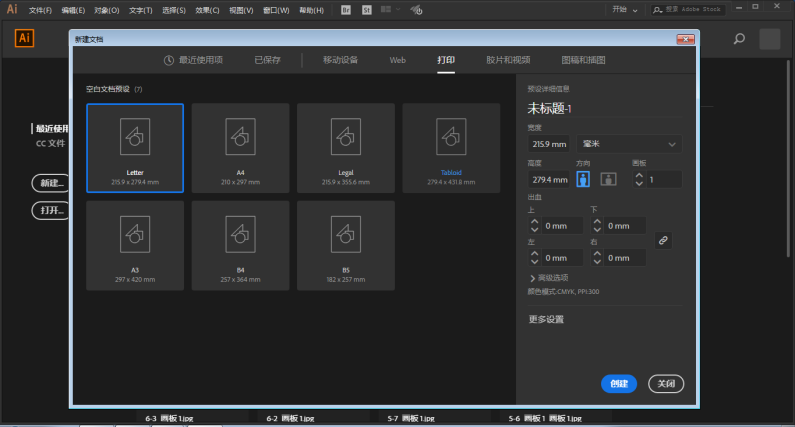Click the 打开 button in start screen

(x=51, y=210)
